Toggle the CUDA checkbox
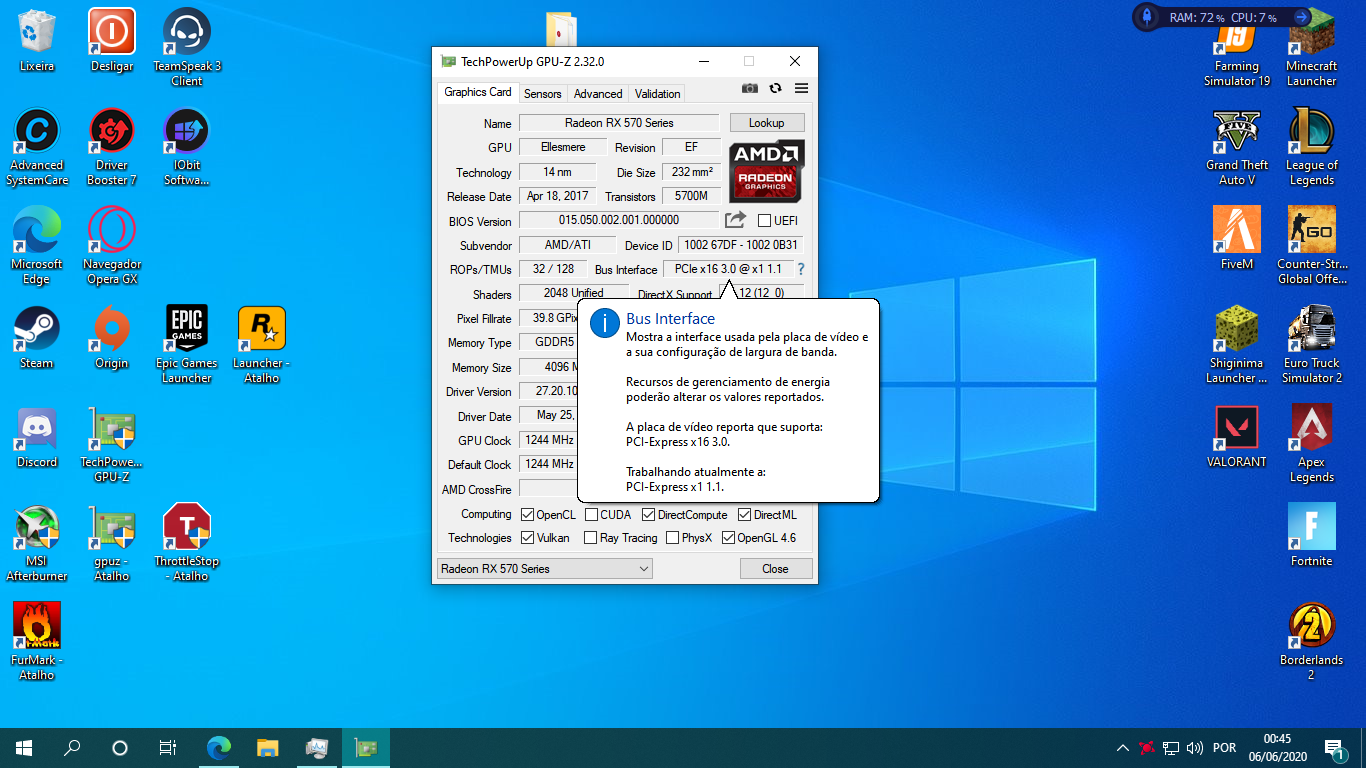The height and width of the screenshot is (768, 1366). [592, 515]
